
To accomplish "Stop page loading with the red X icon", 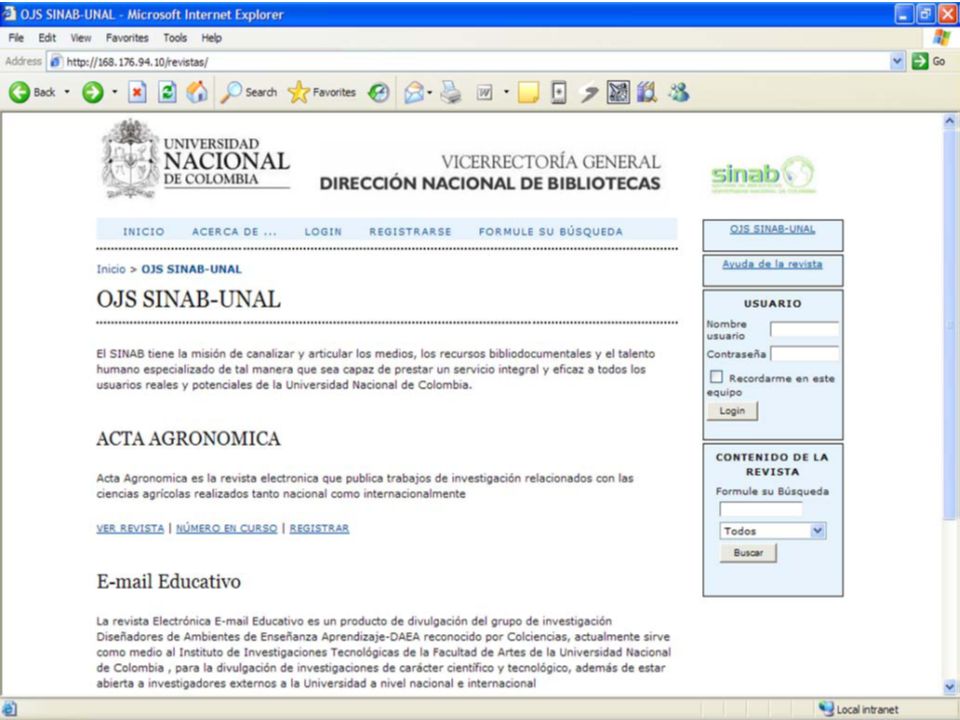I will (x=137, y=92).
